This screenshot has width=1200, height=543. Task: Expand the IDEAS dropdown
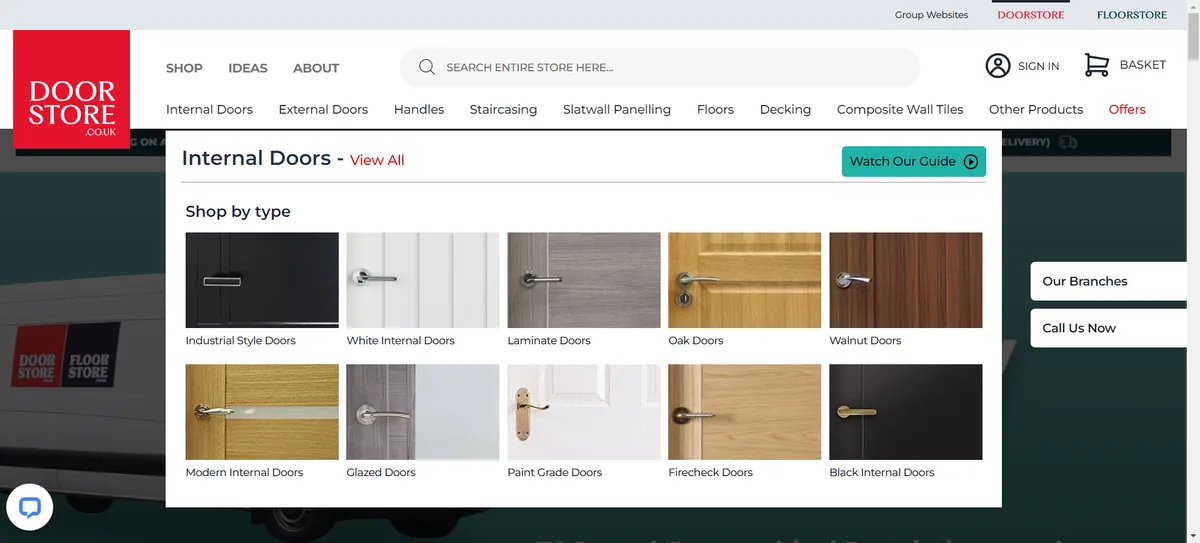(248, 68)
